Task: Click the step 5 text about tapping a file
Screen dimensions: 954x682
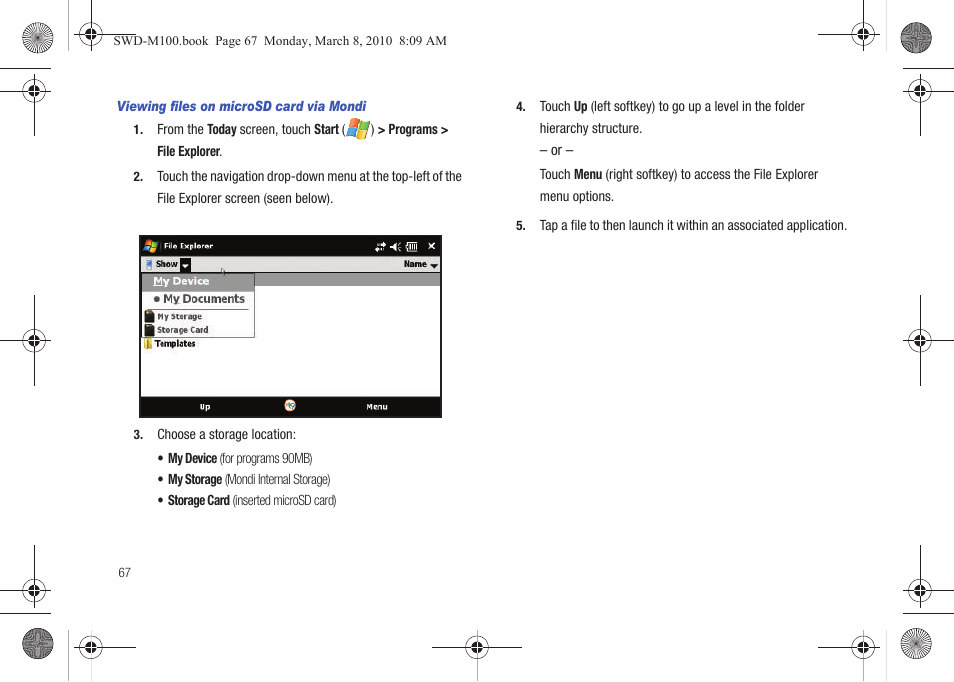Action: tap(693, 226)
